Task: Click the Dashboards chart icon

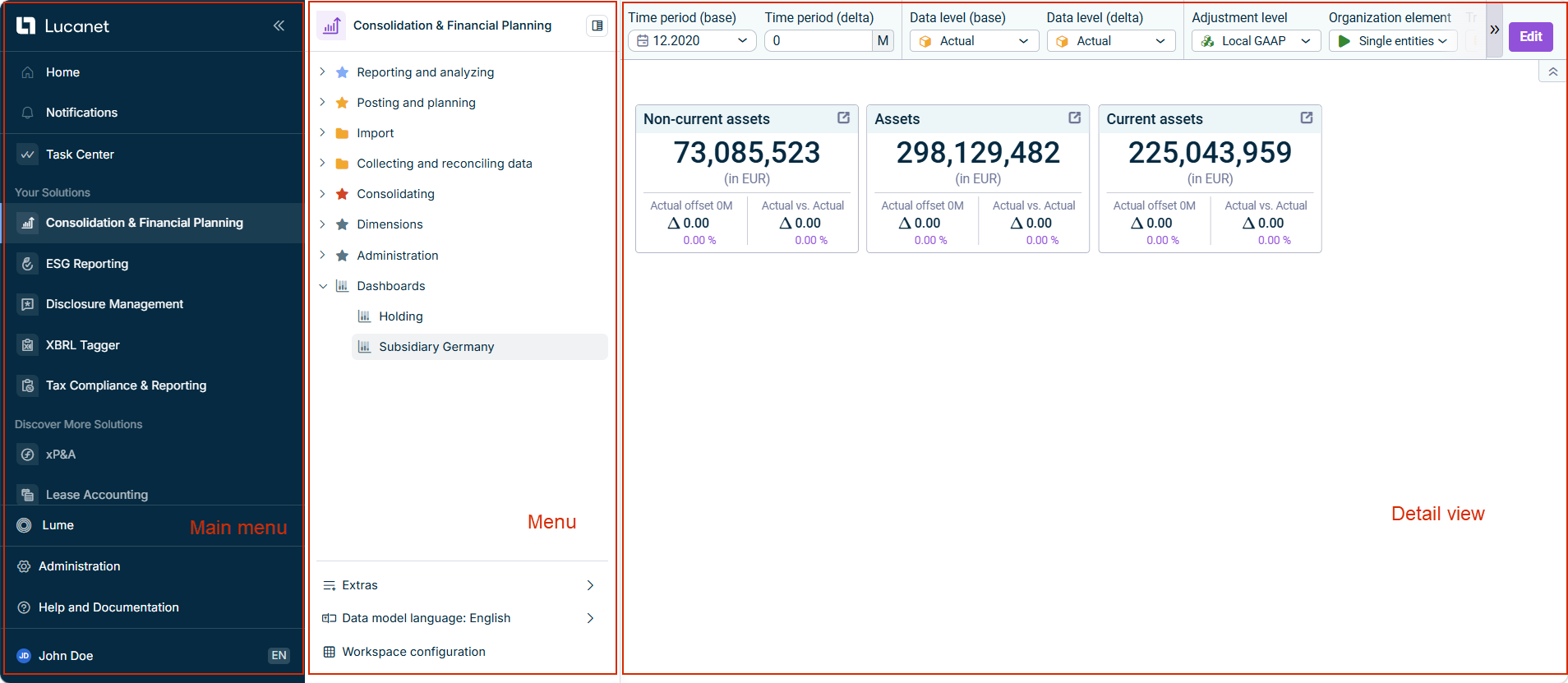Action: (x=342, y=286)
